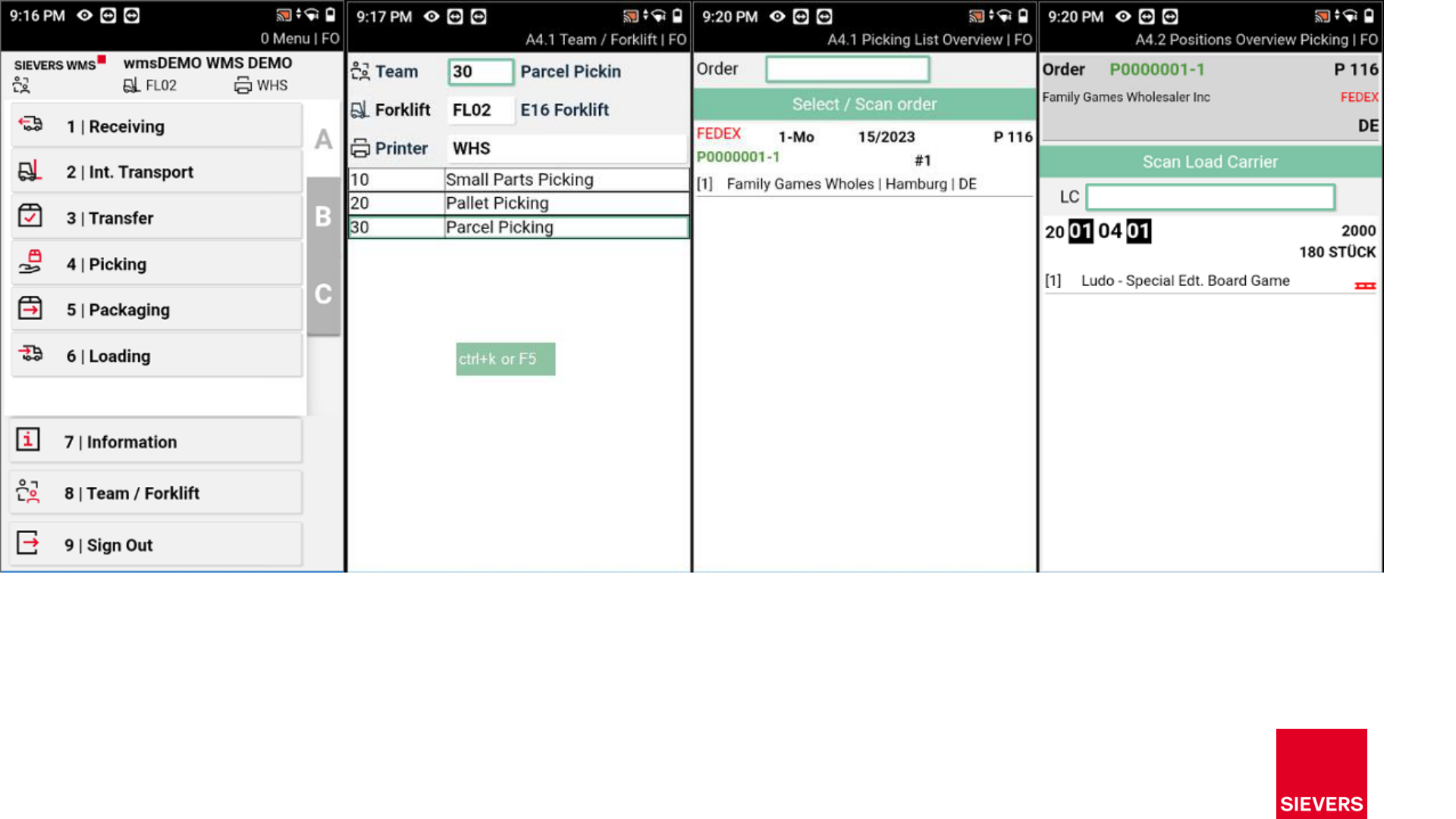Click the Parcel Pickin team name label
This screenshot has width=1456, height=819.
point(570,71)
